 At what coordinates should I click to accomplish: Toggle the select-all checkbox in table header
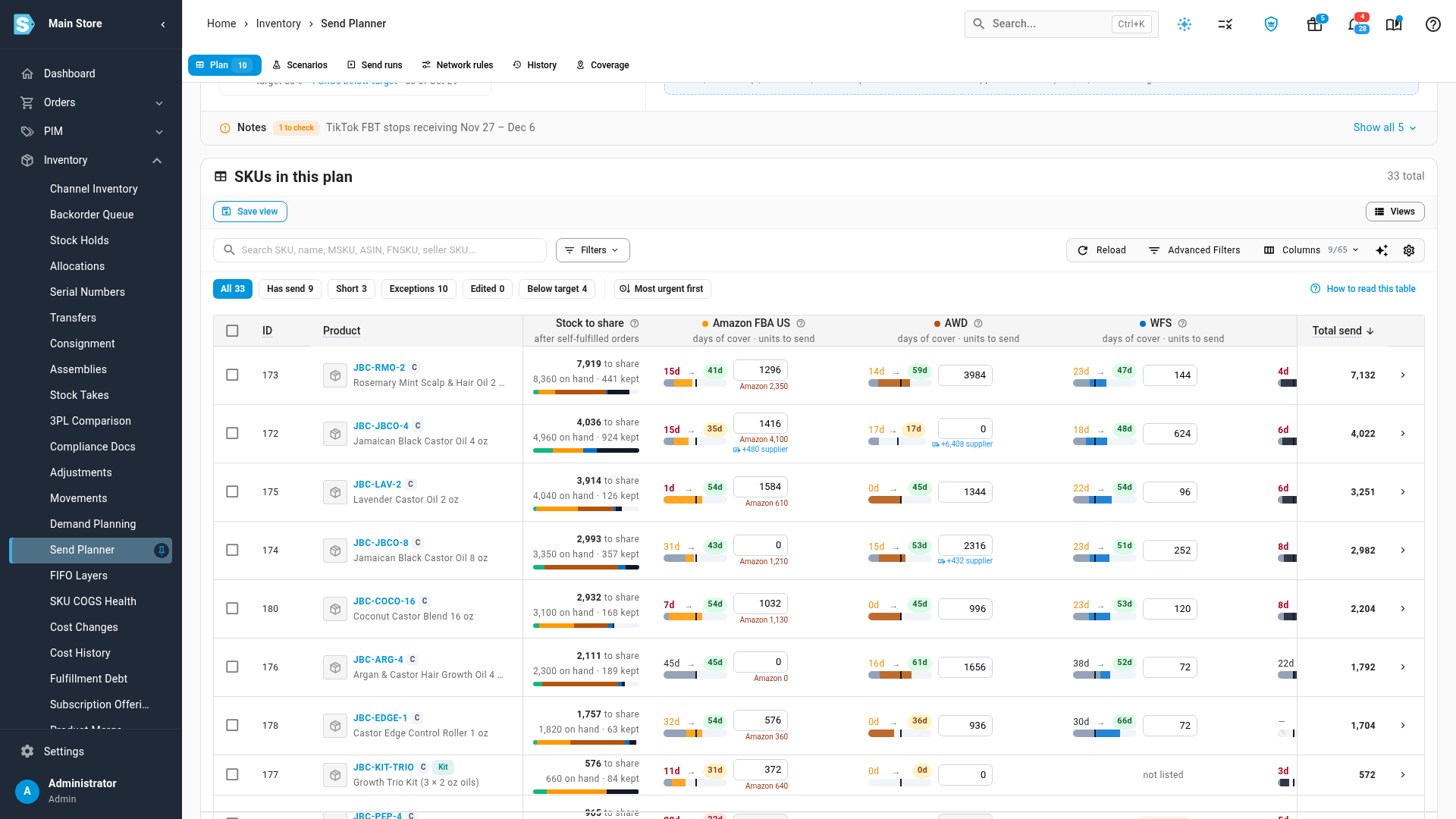click(232, 331)
